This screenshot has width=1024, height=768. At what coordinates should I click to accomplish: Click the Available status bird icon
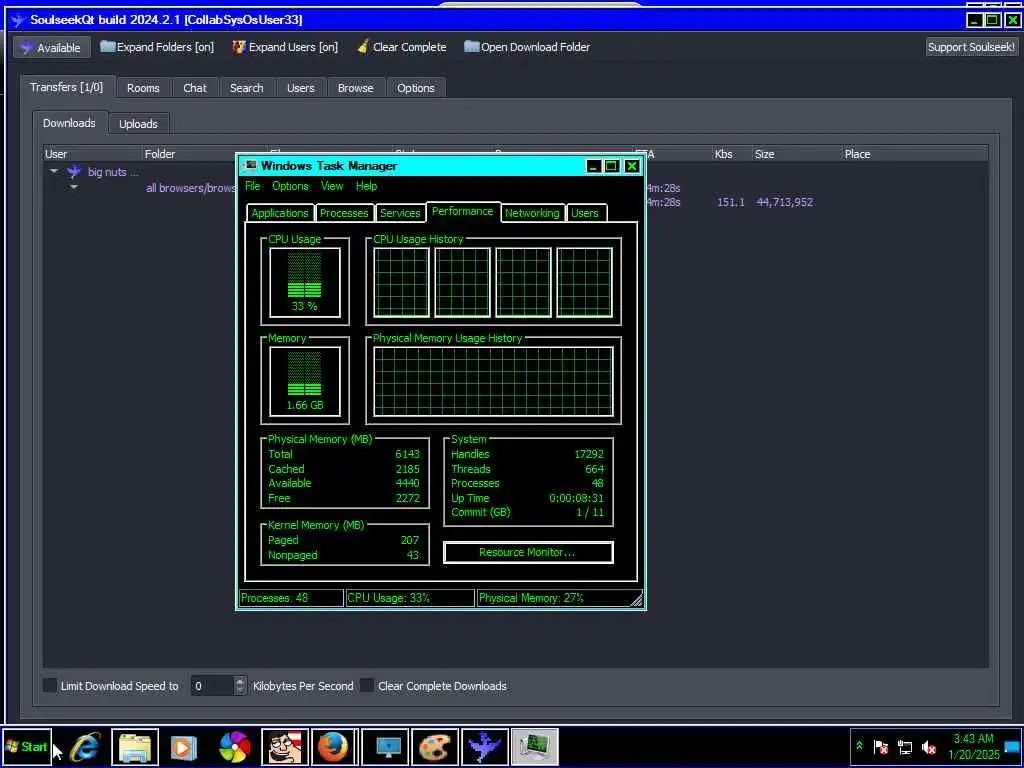[x=27, y=48]
